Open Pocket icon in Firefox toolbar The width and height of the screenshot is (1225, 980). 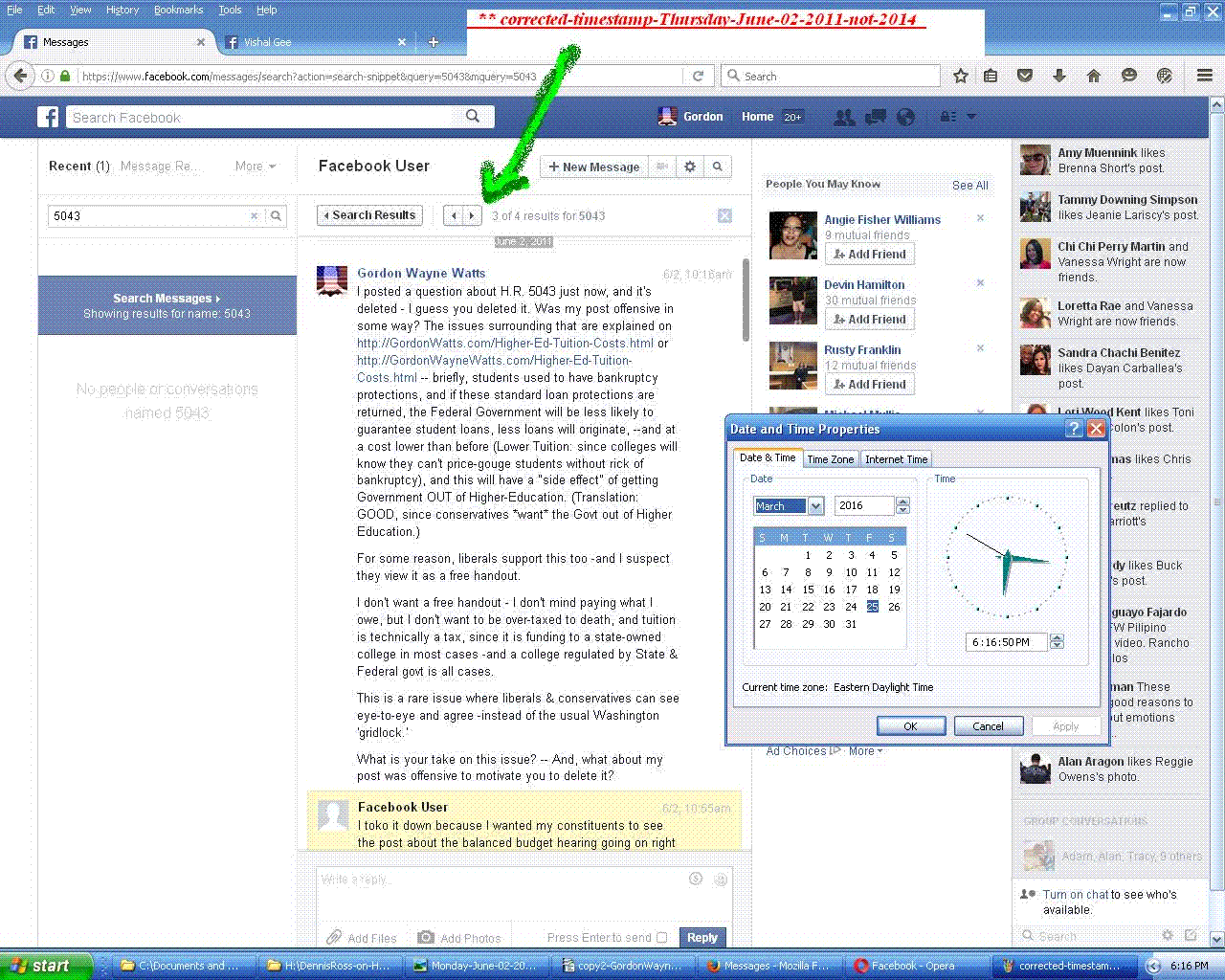(1025, 76)
